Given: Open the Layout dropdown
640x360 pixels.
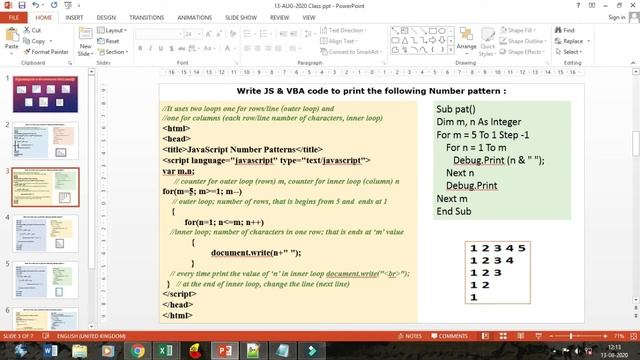Looking at the screenshot, I should click(x=112, y=30).
